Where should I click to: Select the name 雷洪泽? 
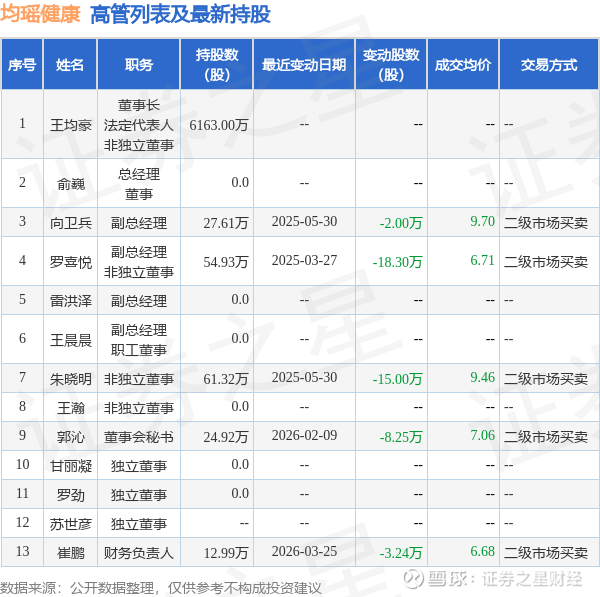pos(71,300)
